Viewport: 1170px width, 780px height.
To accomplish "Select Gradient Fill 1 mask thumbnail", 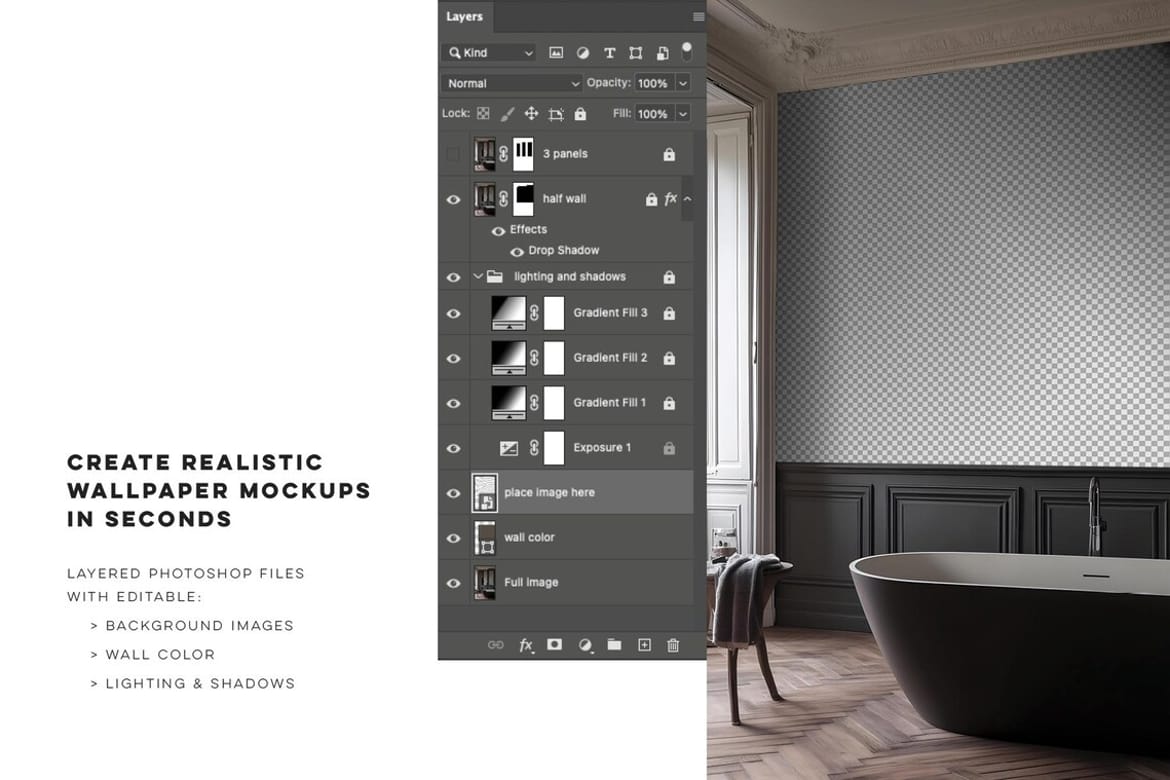I will click(x=554, y=402).
